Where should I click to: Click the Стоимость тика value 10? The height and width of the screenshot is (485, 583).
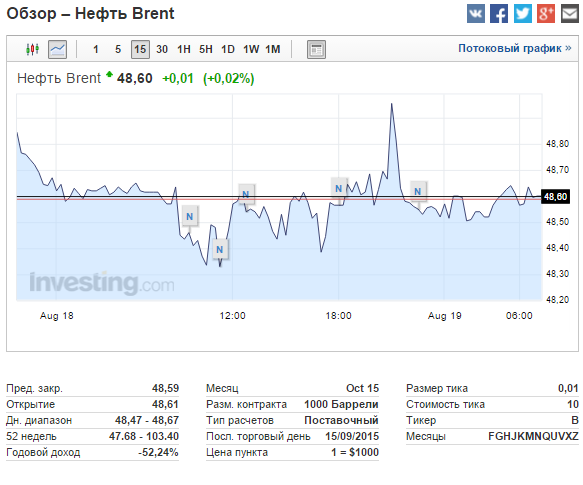(x=573, y=404)
